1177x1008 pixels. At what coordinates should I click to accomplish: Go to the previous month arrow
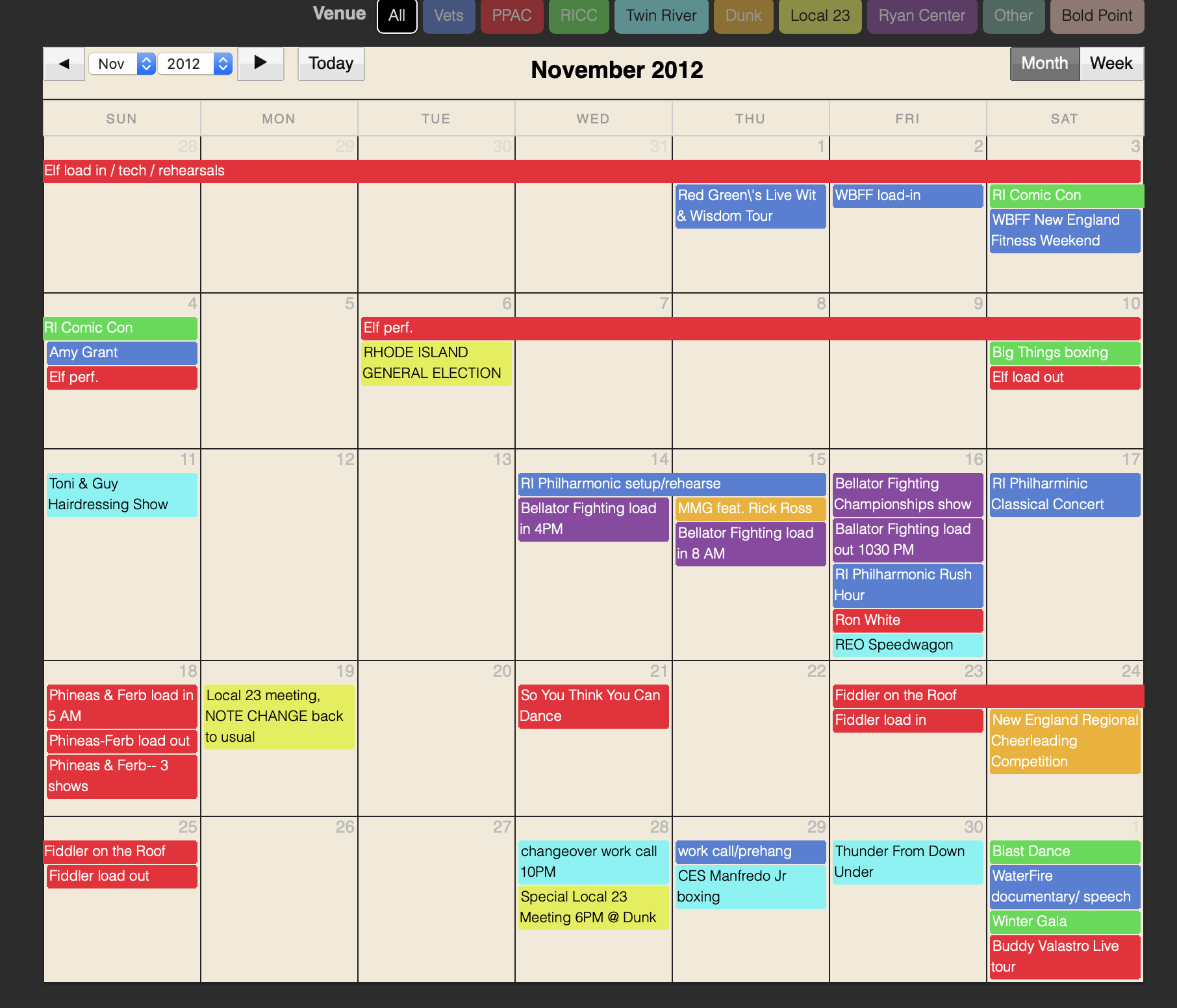(x=64, y=64)
